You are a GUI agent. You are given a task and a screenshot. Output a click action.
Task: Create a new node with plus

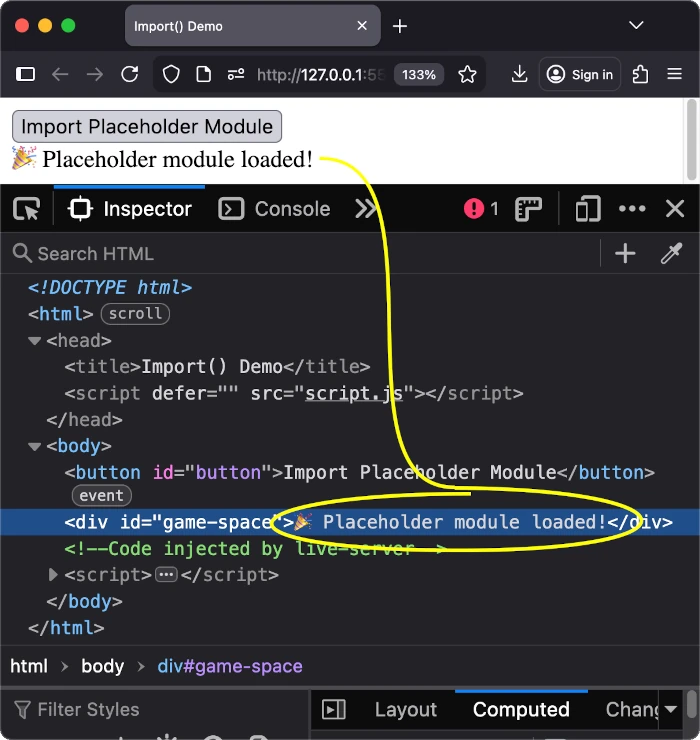click(x=625, y=253)
